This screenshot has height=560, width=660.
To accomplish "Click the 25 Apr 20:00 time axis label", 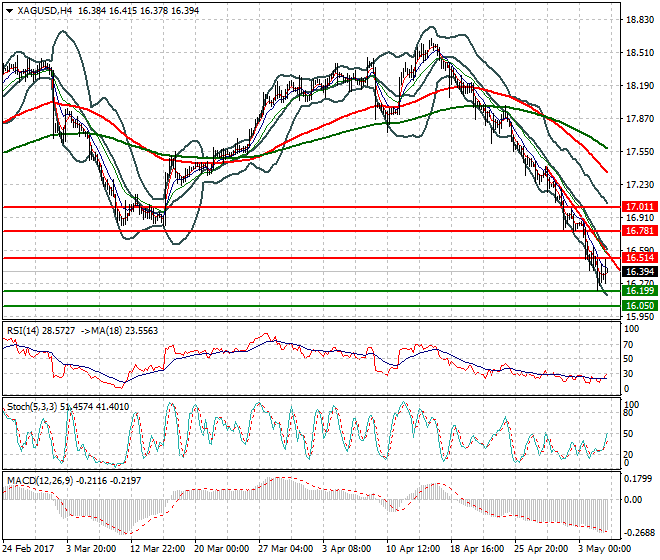I will 541,549.
